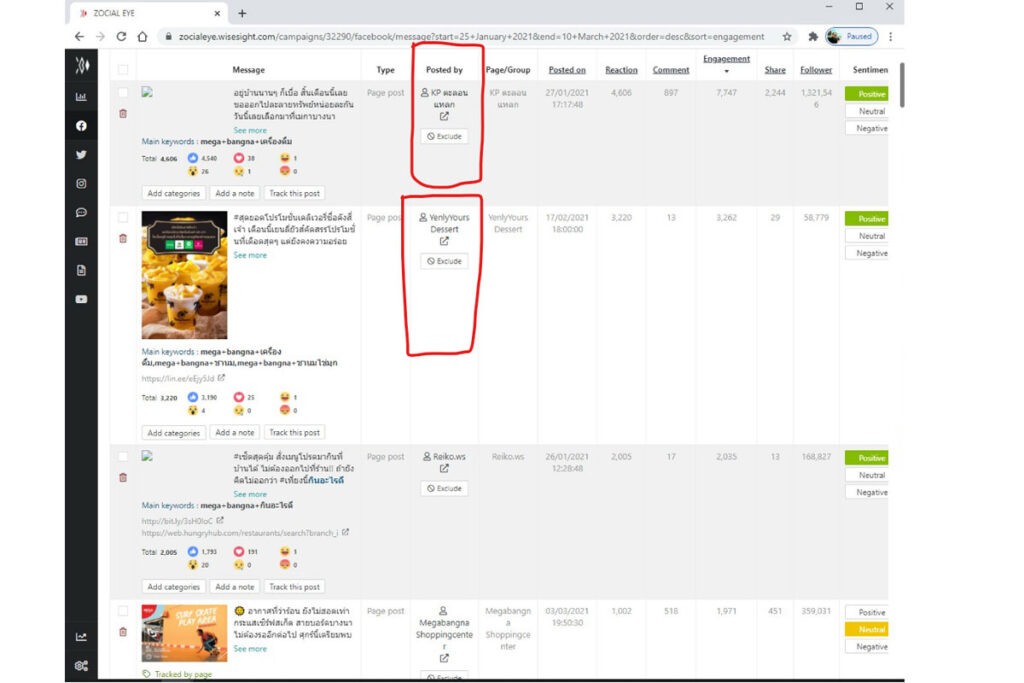This screenshot has width=1024, height=683.
Task: Delete the KP post with trash icon
Action: [123, 114]
